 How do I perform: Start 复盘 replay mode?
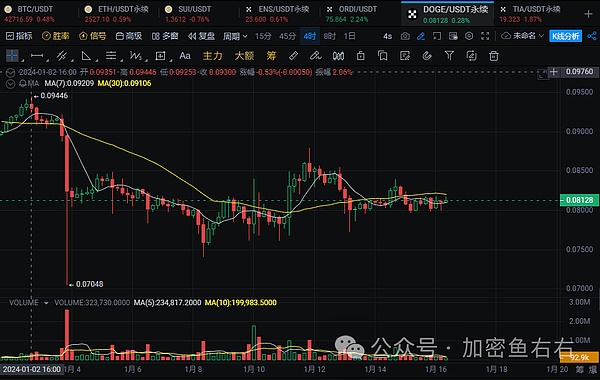(202, 36)
